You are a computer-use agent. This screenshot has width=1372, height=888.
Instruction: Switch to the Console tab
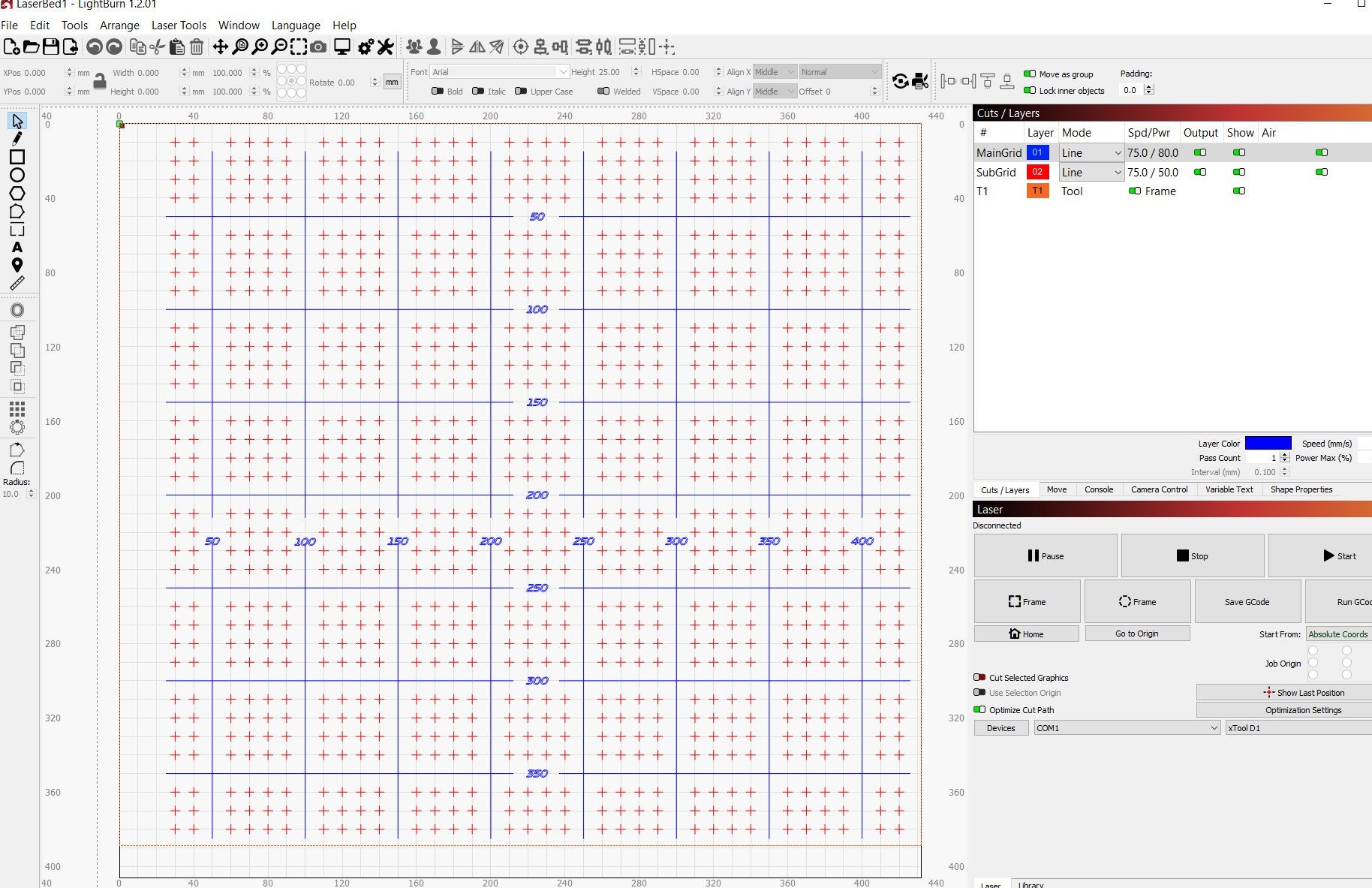coord(1099,489)
